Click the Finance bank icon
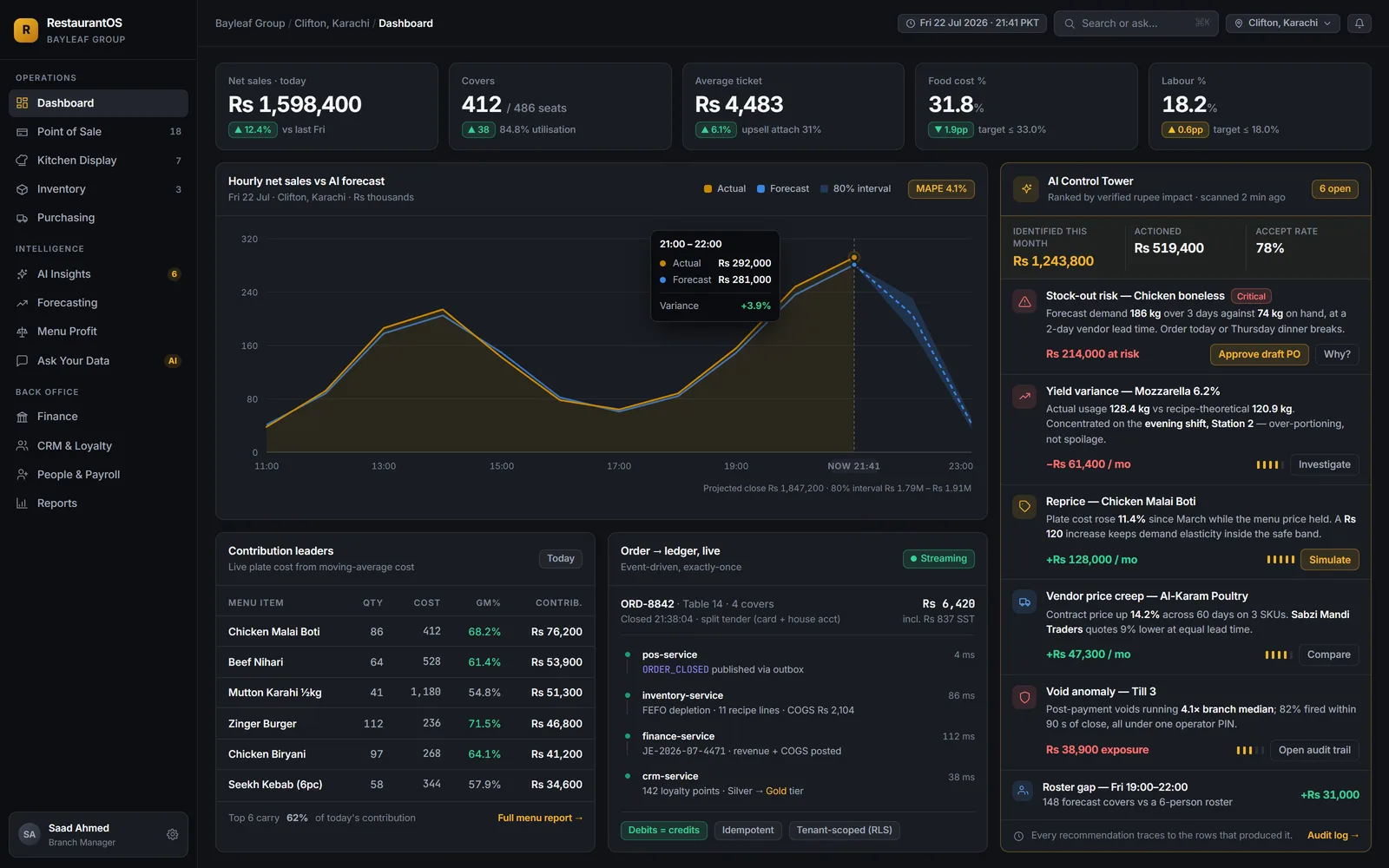 (23, 417)
